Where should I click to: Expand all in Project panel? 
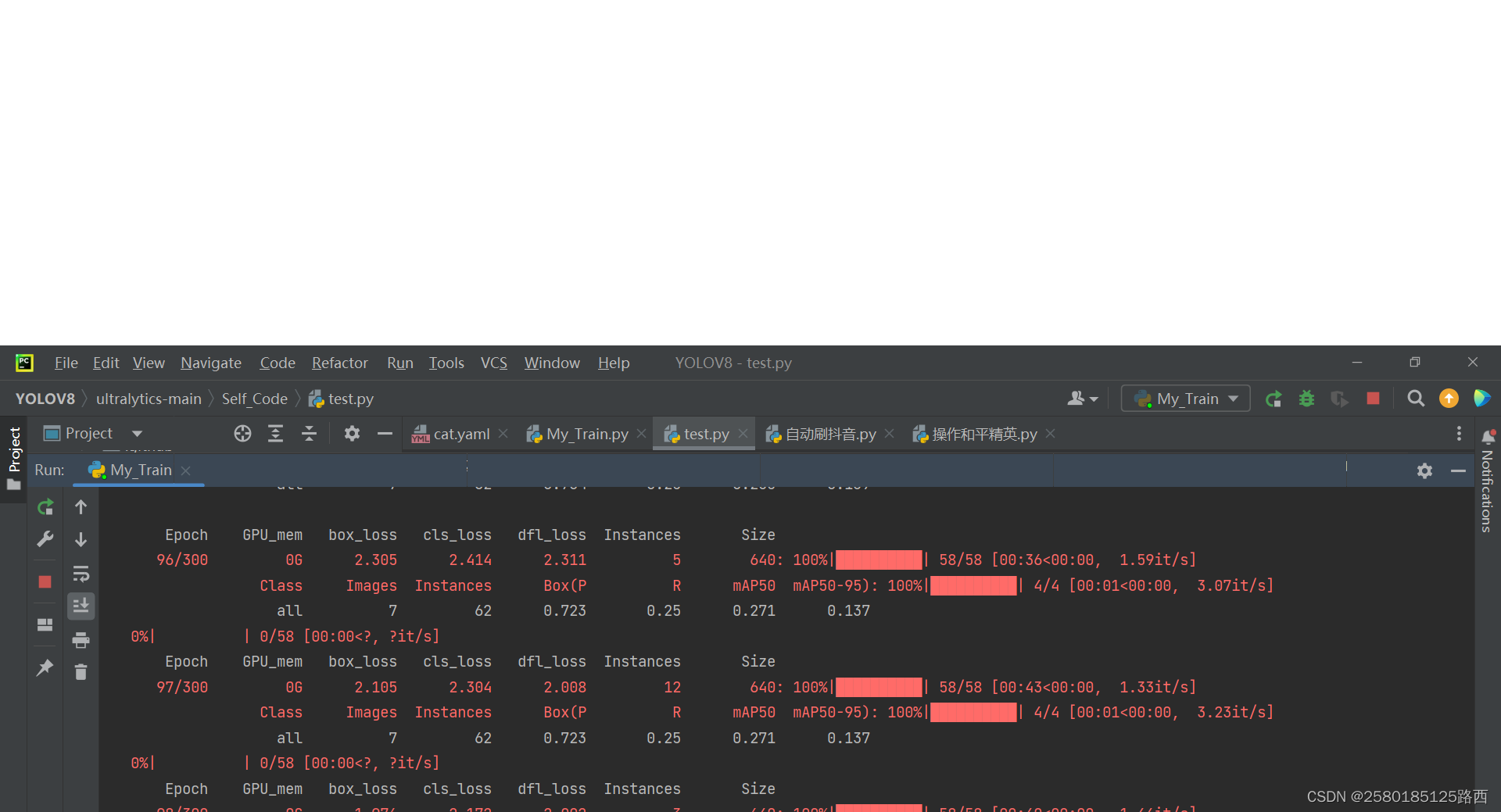[275, 434]
